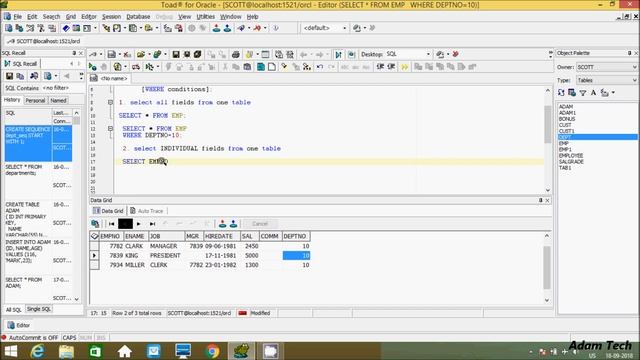Click the yellow double-arrow icon in editor toolbar
The height and width of the screenshot is (360, 640).
(x=404, y=67)
